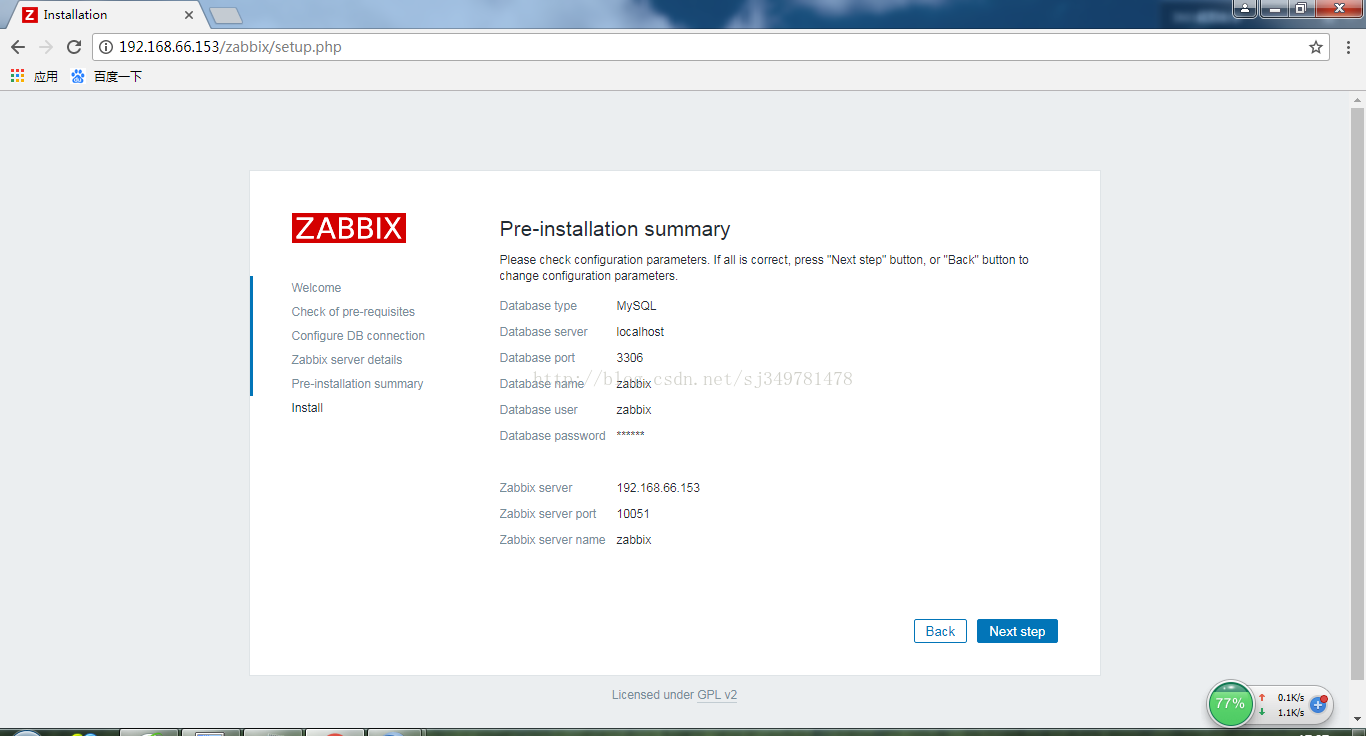This screenshot has width=1366, height=736.
Task: Click the masked database password value
Action: click(x=630, y=436)
